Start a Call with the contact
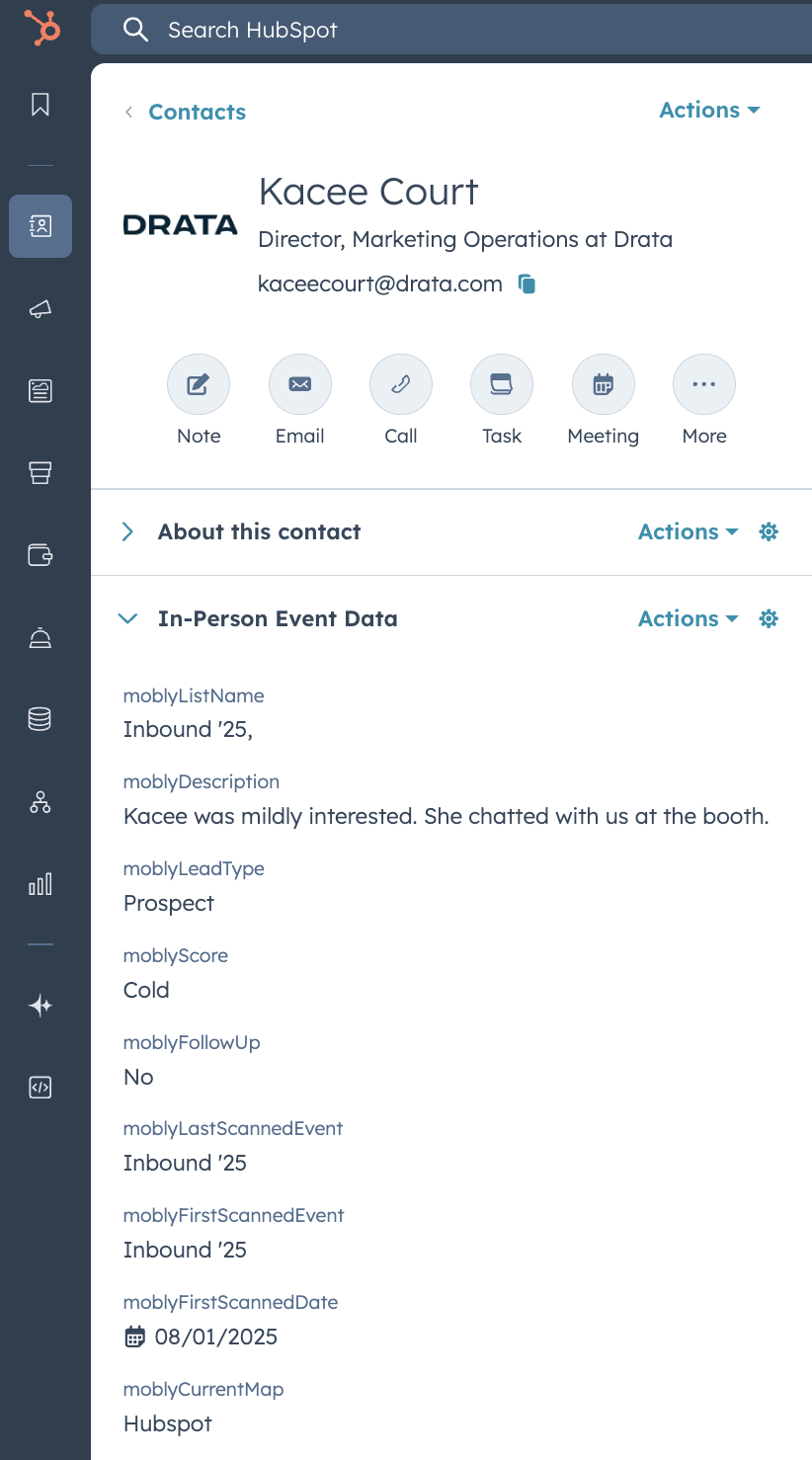Screen dimensions: 812x1460 [401, 385]
